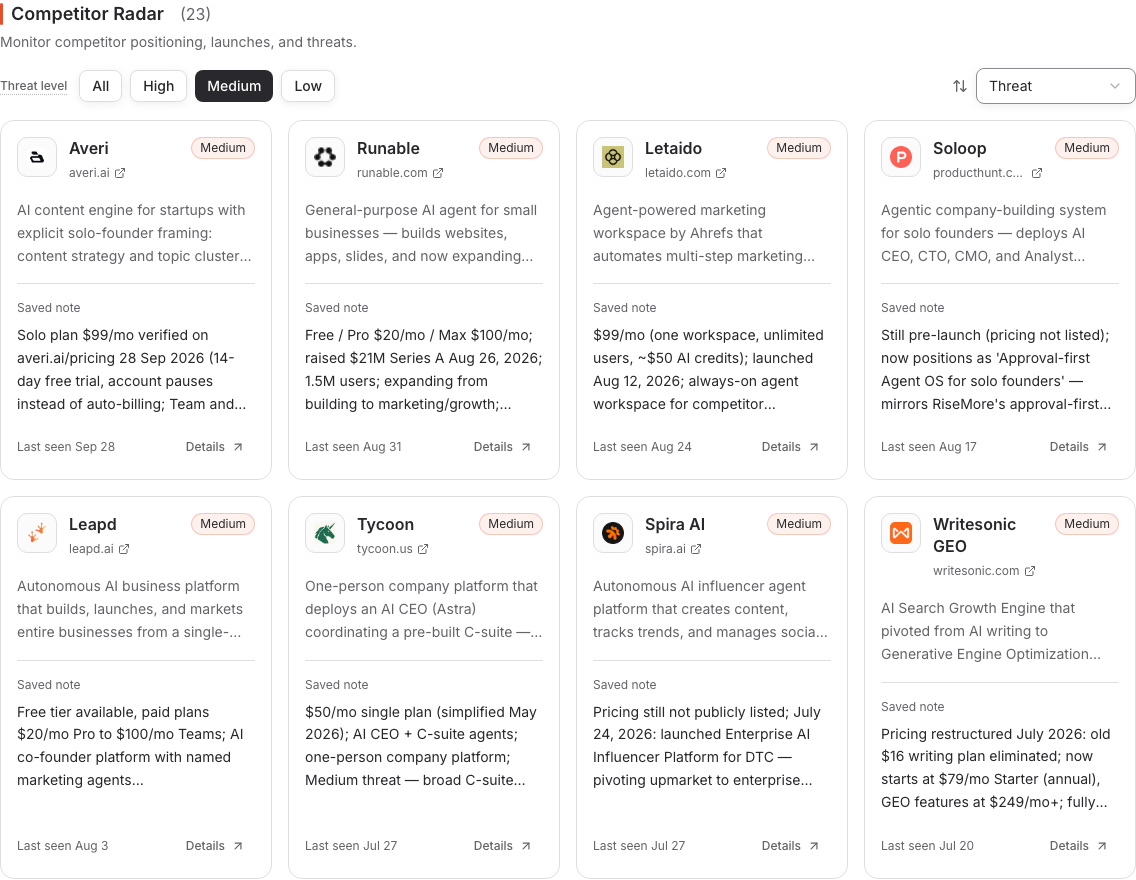Open external link icon beside letaido.com
The image size is (1136, 880).
click(721, 173)
